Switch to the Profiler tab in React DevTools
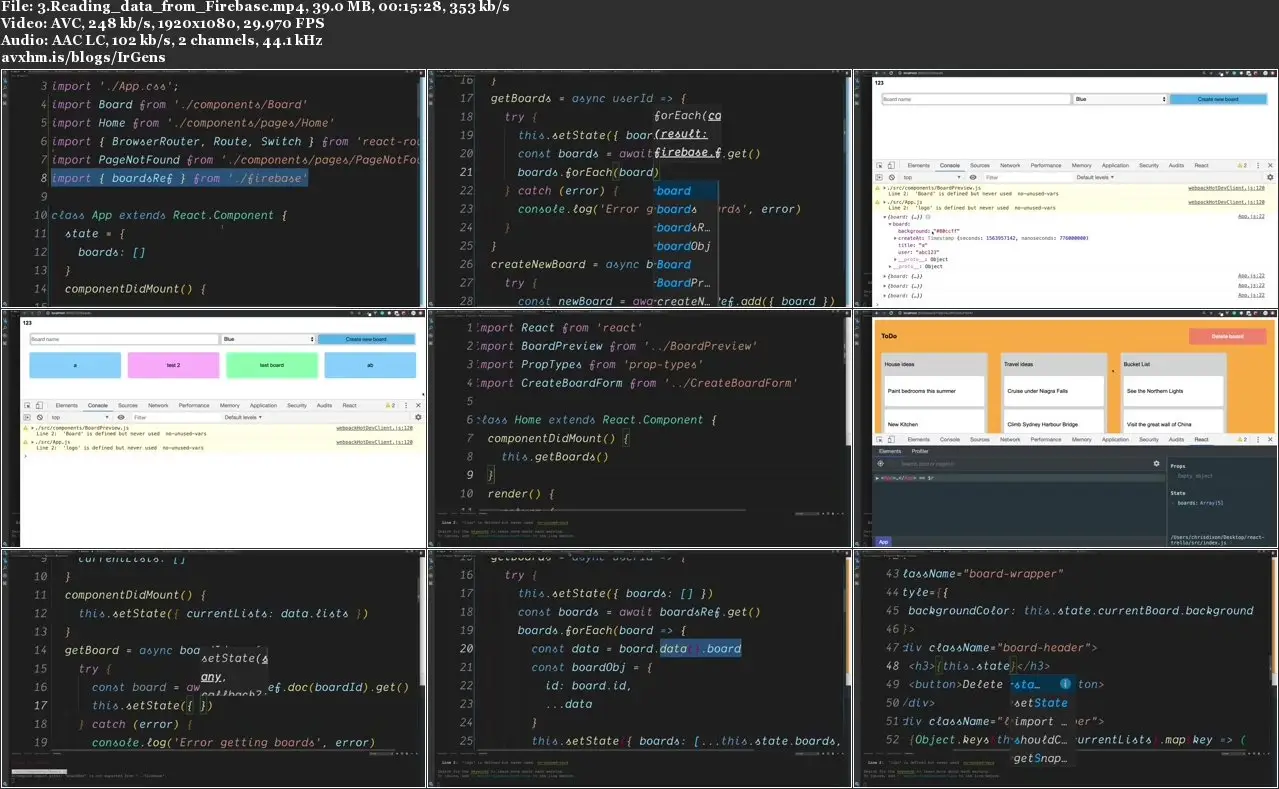The height and width of the screenshot is (789, 1279). click(920, 451)
